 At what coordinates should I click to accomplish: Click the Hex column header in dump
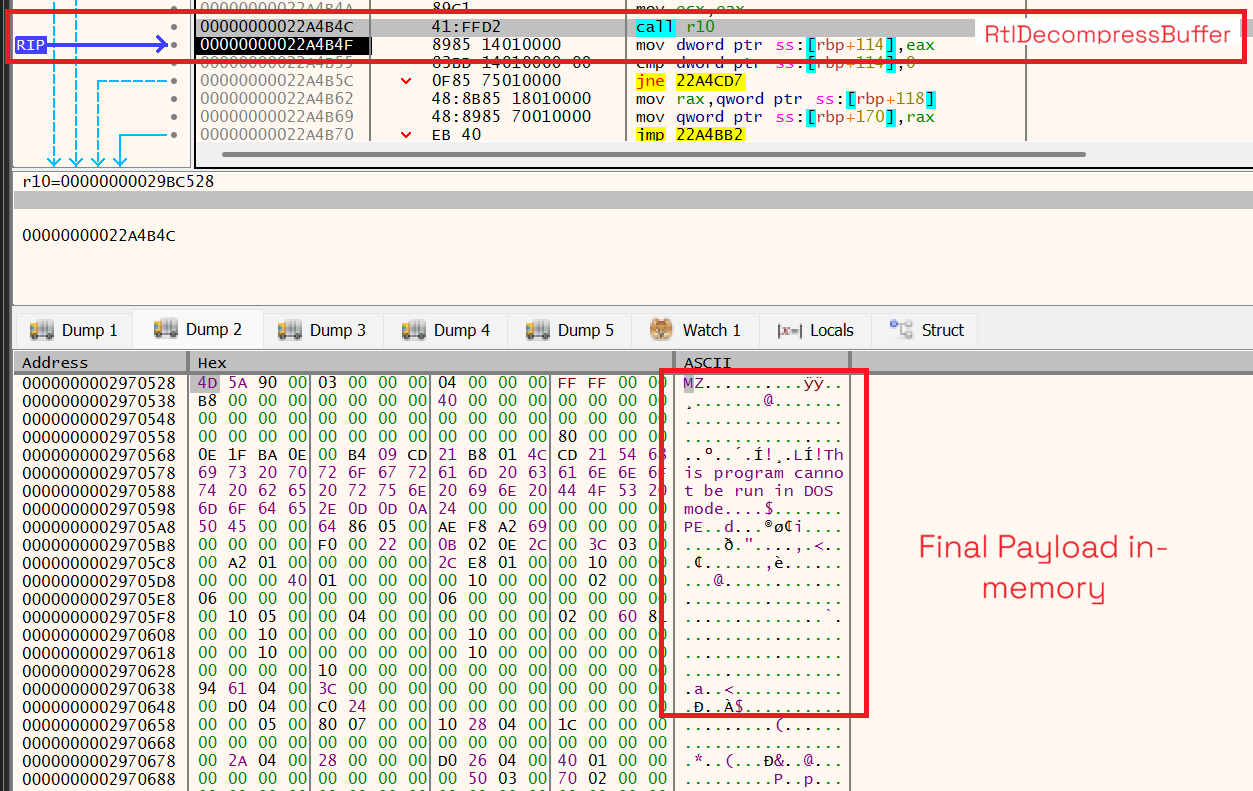pyautogui.click(x=432, y=362)
